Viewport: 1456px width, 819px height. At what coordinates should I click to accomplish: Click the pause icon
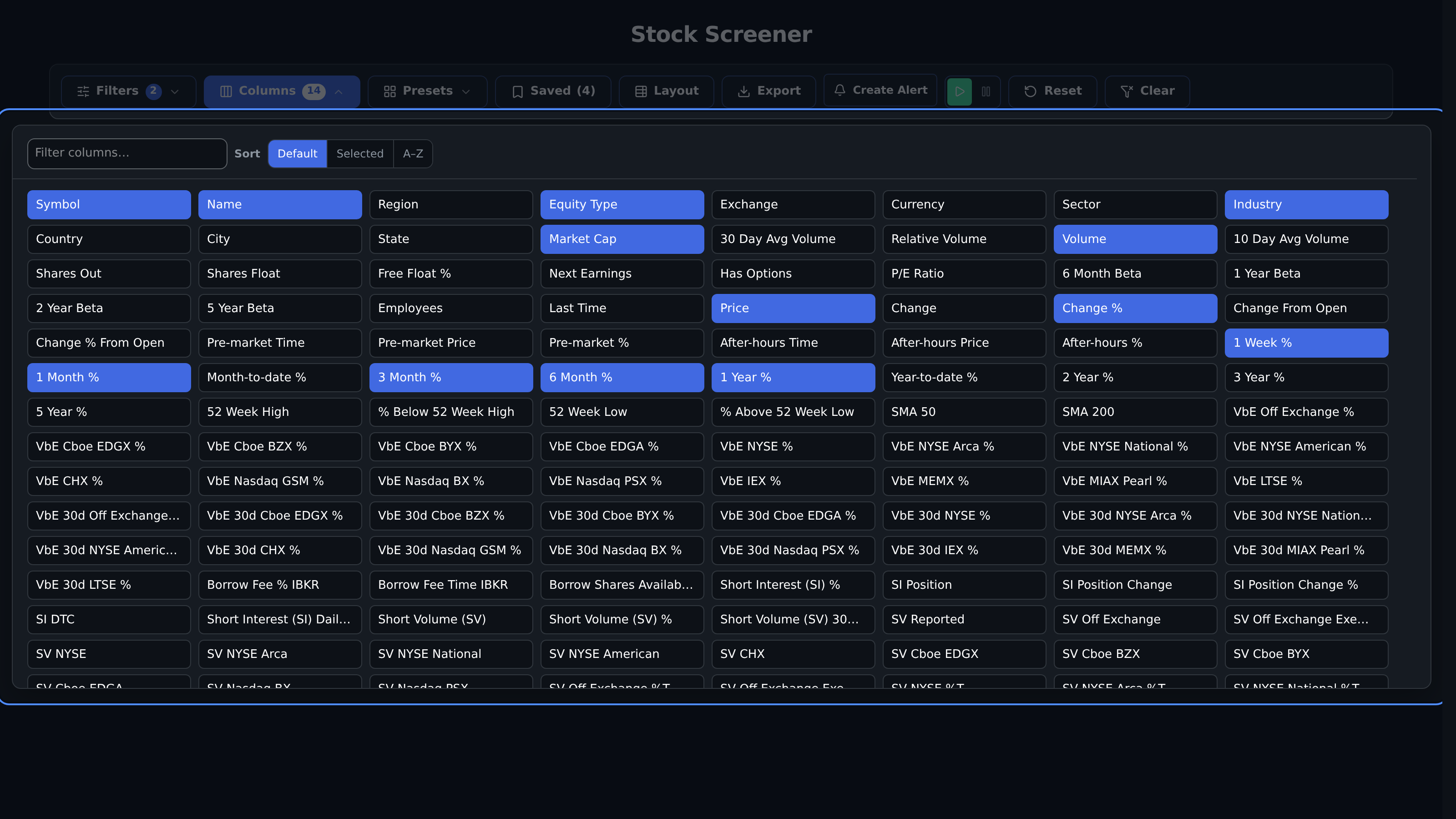[x=986, y=91]
